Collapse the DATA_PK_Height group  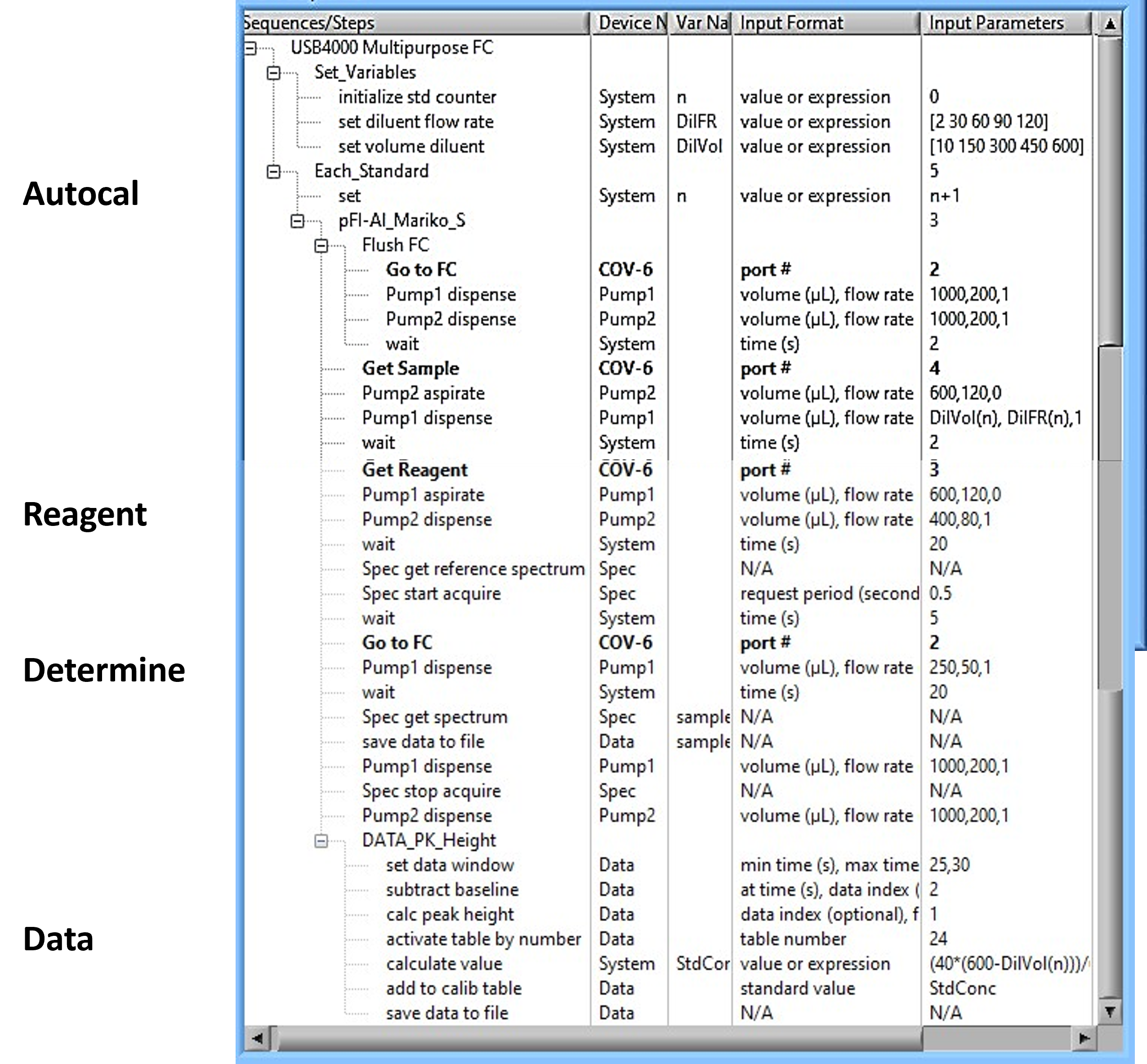tap(321, 841)
